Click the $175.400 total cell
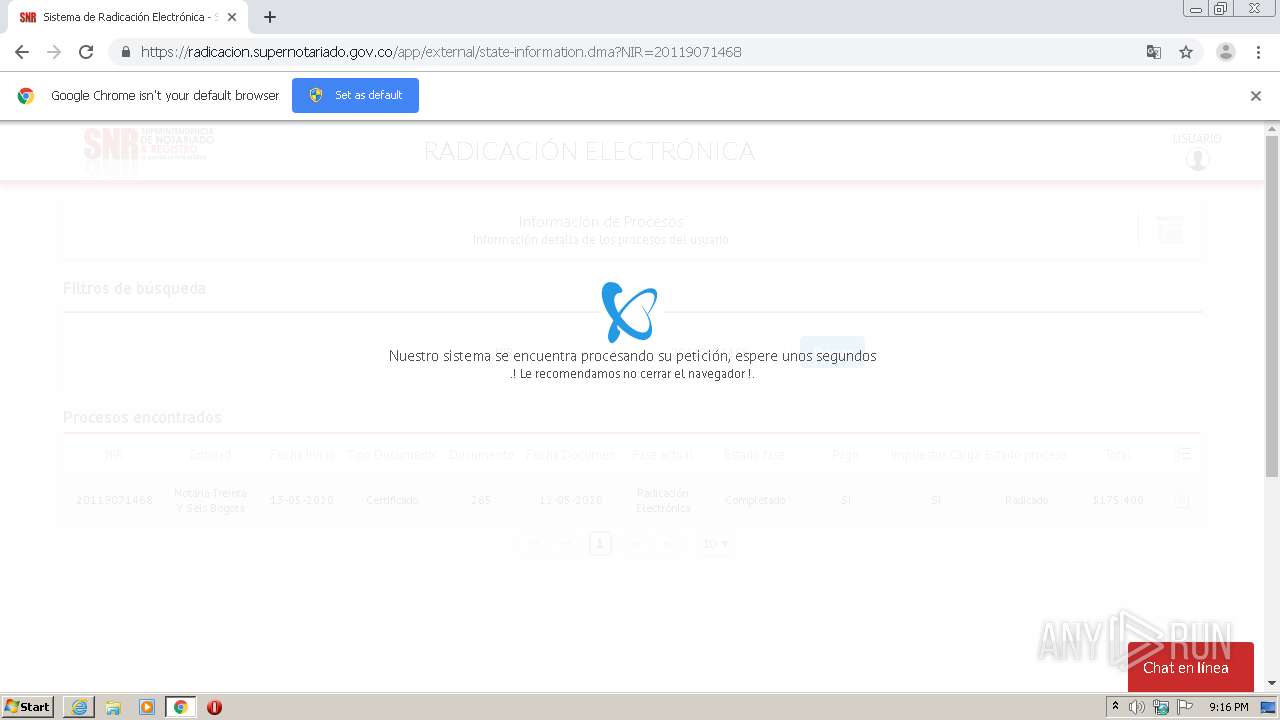 click(x=1118, y=500)
